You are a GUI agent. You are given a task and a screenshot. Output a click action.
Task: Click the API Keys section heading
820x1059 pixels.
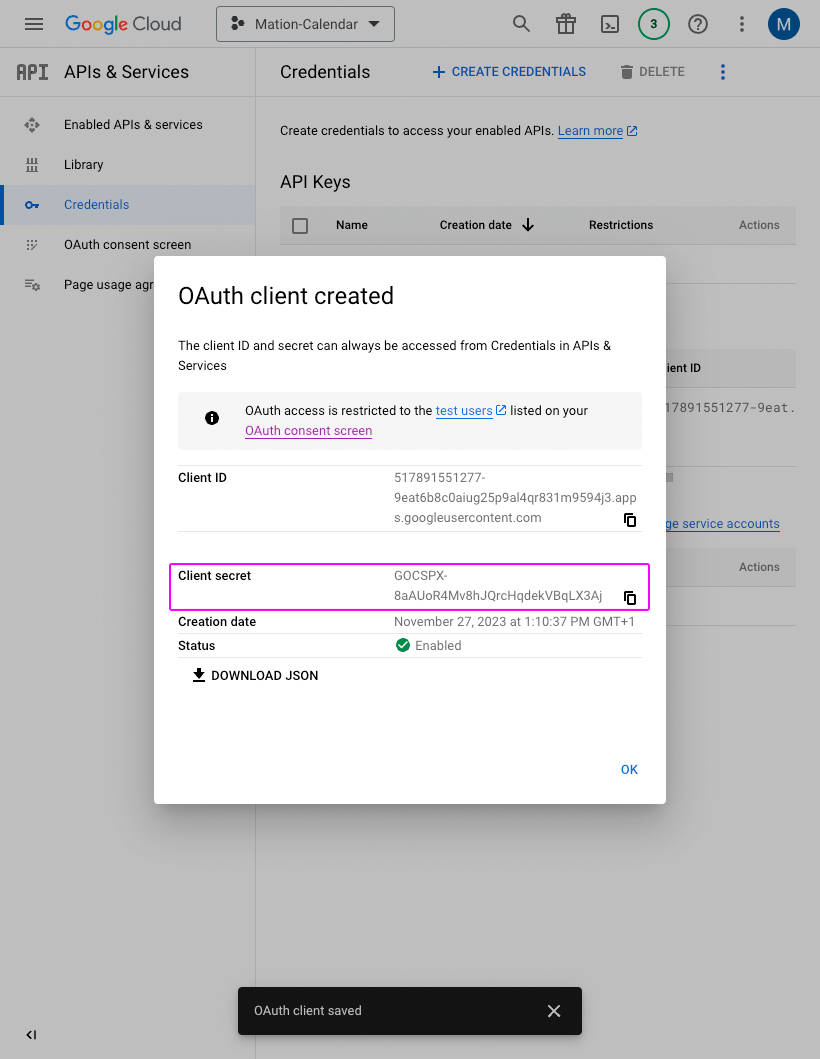pos(315,182)
